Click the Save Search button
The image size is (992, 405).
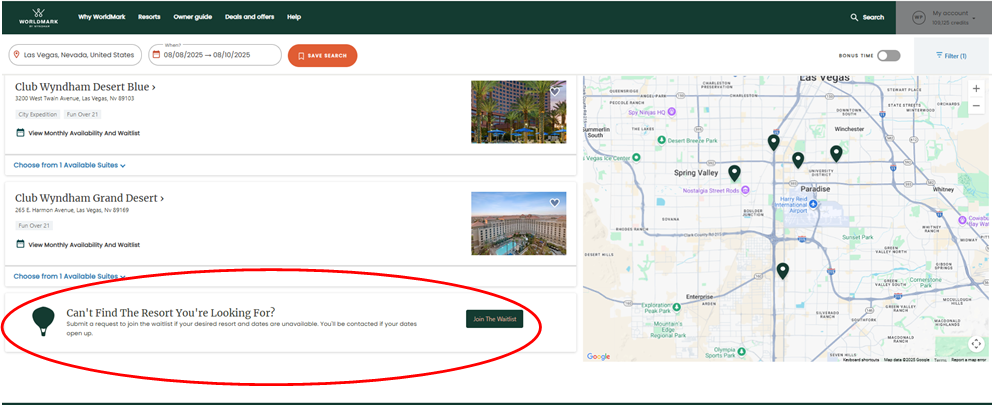point(322,55)
